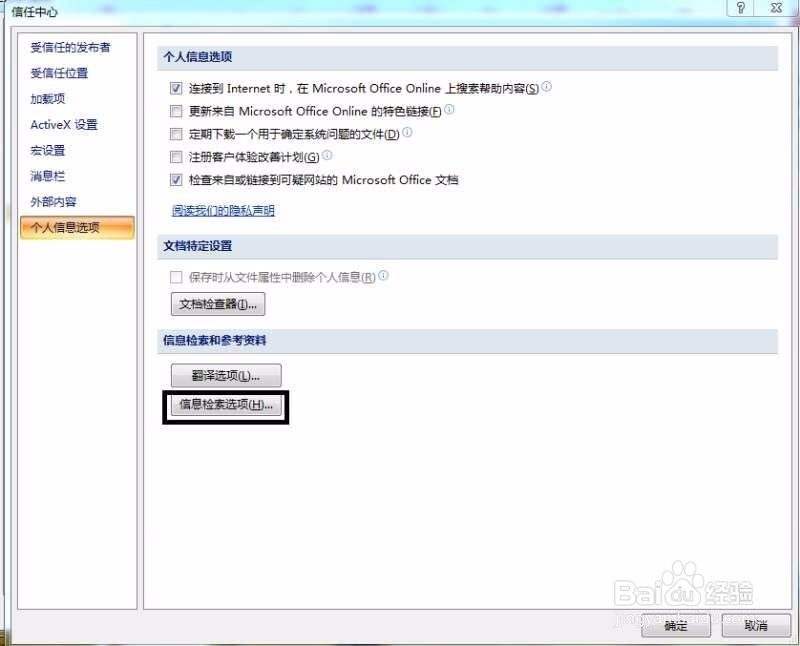Toggle the search Office Online help checkbox
Viewport: 800px width, 646px height.
(x=176, y=89)
